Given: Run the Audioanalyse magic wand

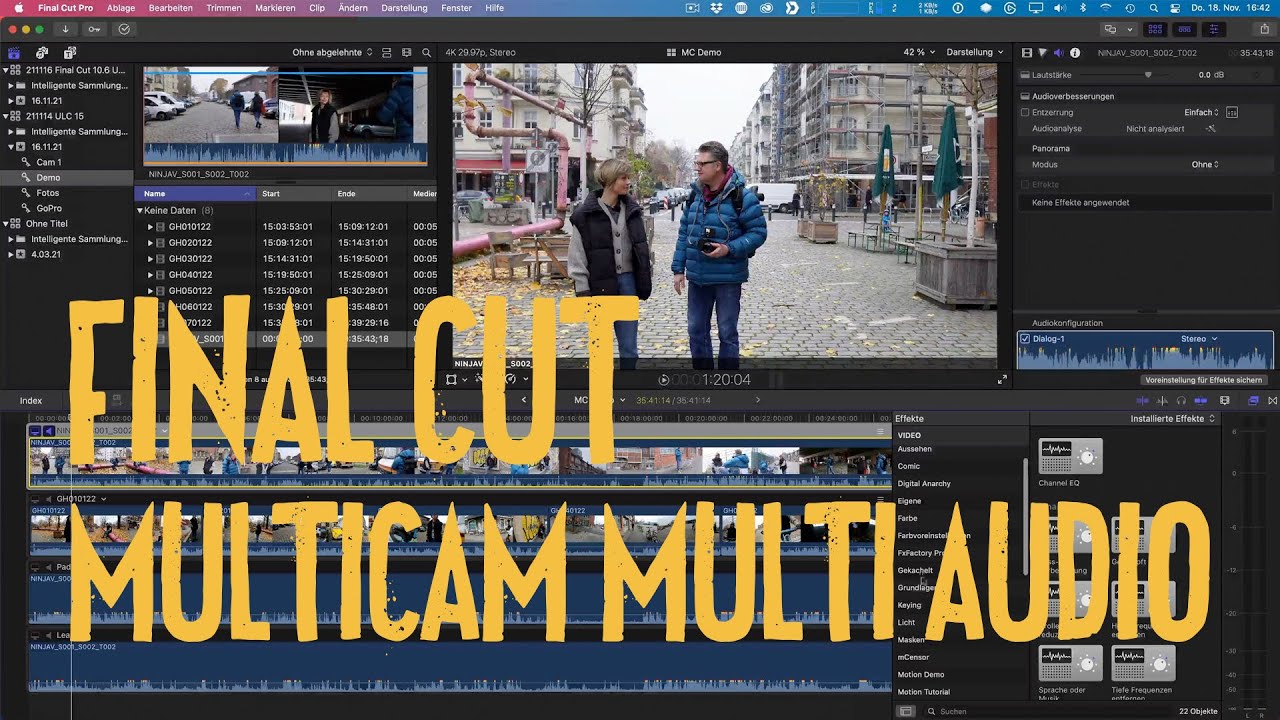Looking at the screenshot, I should 1210,129.
